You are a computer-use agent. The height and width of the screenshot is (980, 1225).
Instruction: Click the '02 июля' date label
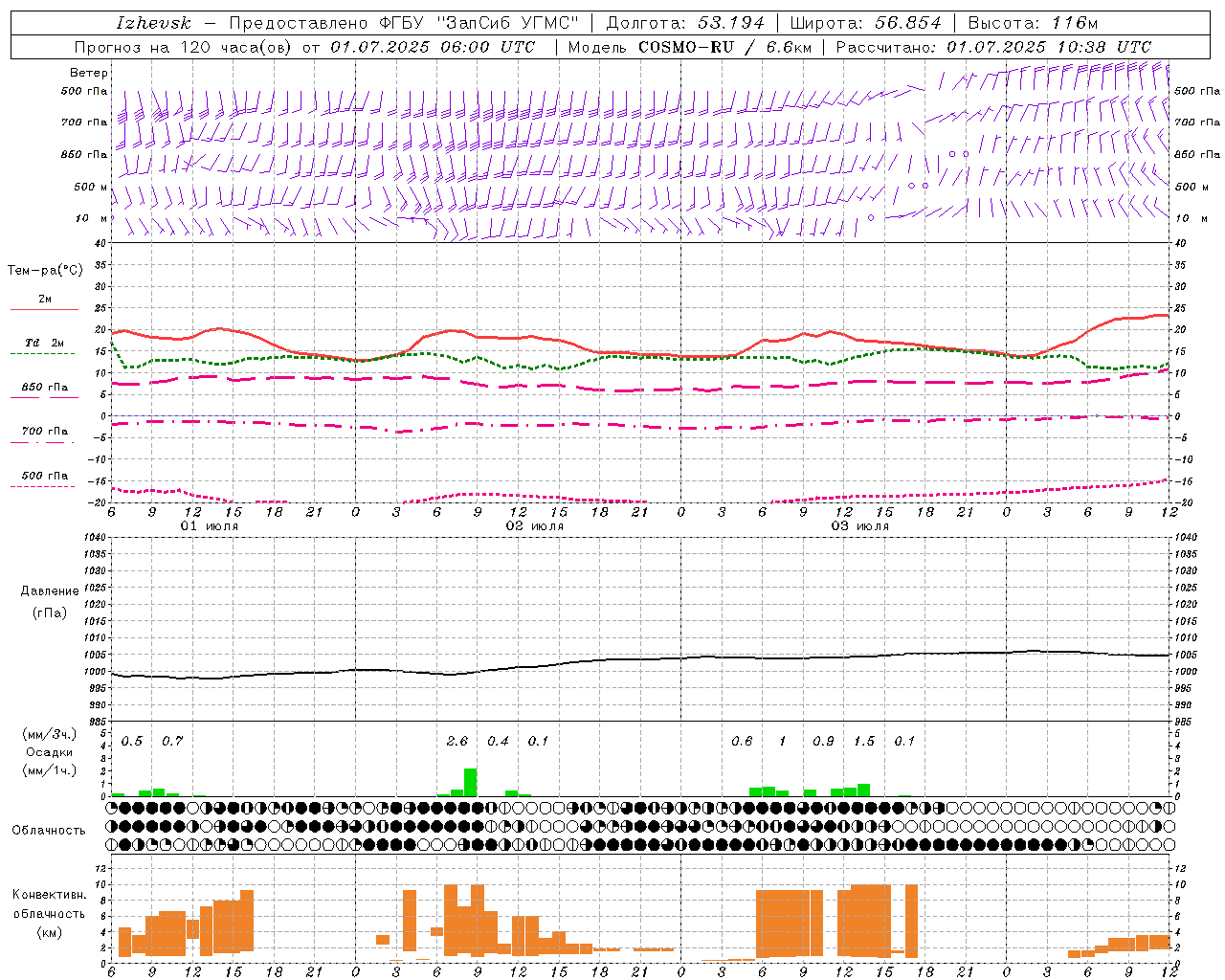(535, 526)
